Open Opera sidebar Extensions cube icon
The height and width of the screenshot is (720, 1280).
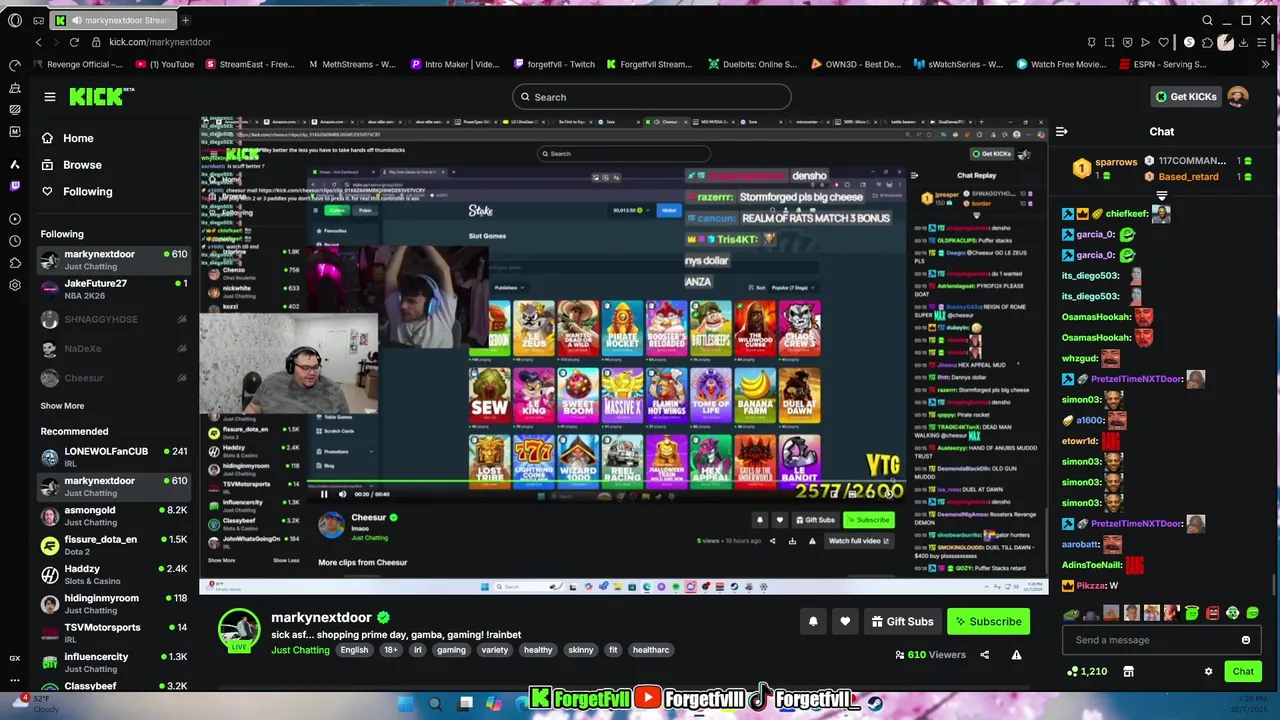(15, 263)
